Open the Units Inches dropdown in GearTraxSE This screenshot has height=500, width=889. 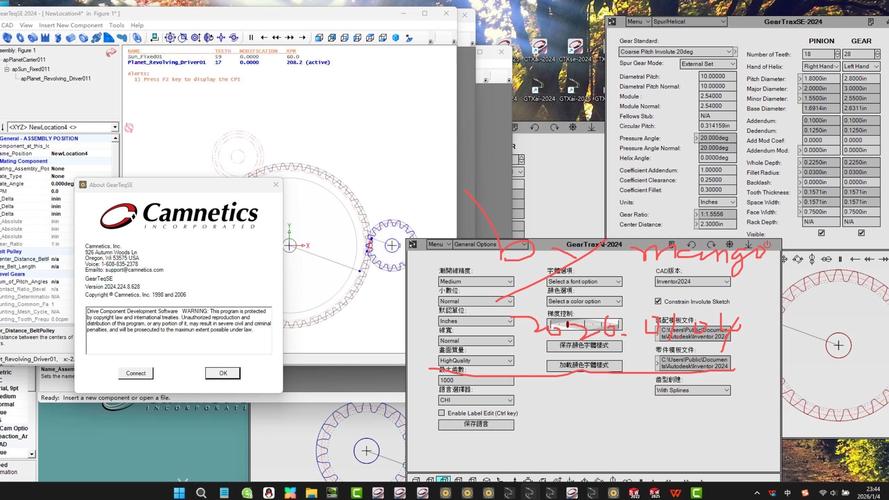(x=717, y=202)
